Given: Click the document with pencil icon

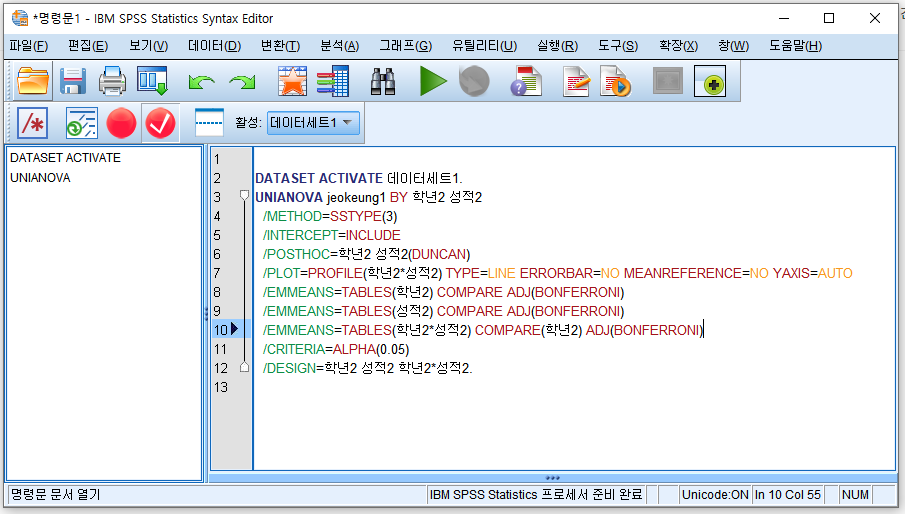Looking at the screenshot, I should tap(575, 81).
